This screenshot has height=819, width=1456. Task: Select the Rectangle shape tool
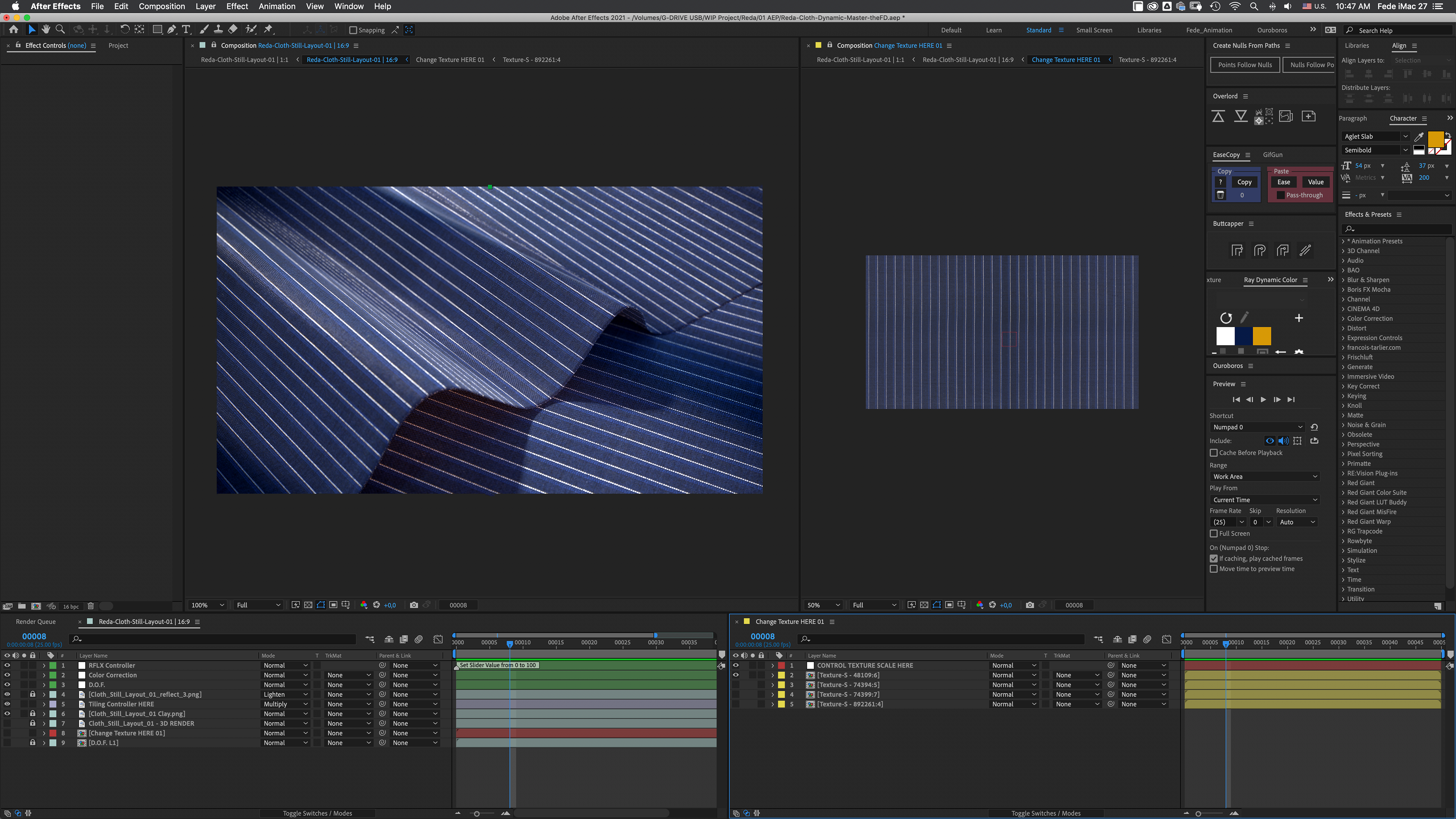click(x=158, y=30)
